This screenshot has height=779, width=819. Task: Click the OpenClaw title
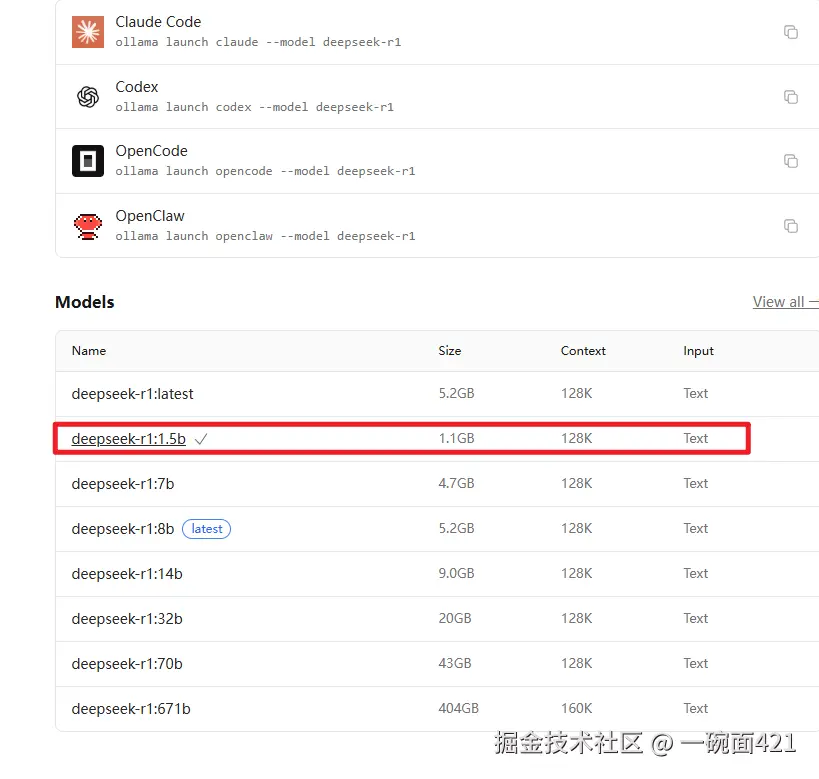pos(150,216)
